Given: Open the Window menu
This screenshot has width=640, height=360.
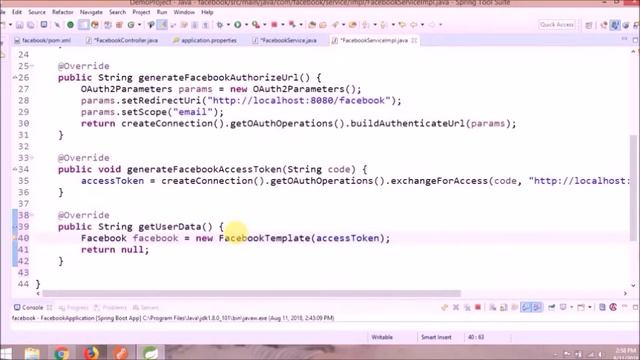Looking at the screenshot, I should pyautogui.click(x=184, y=12).
